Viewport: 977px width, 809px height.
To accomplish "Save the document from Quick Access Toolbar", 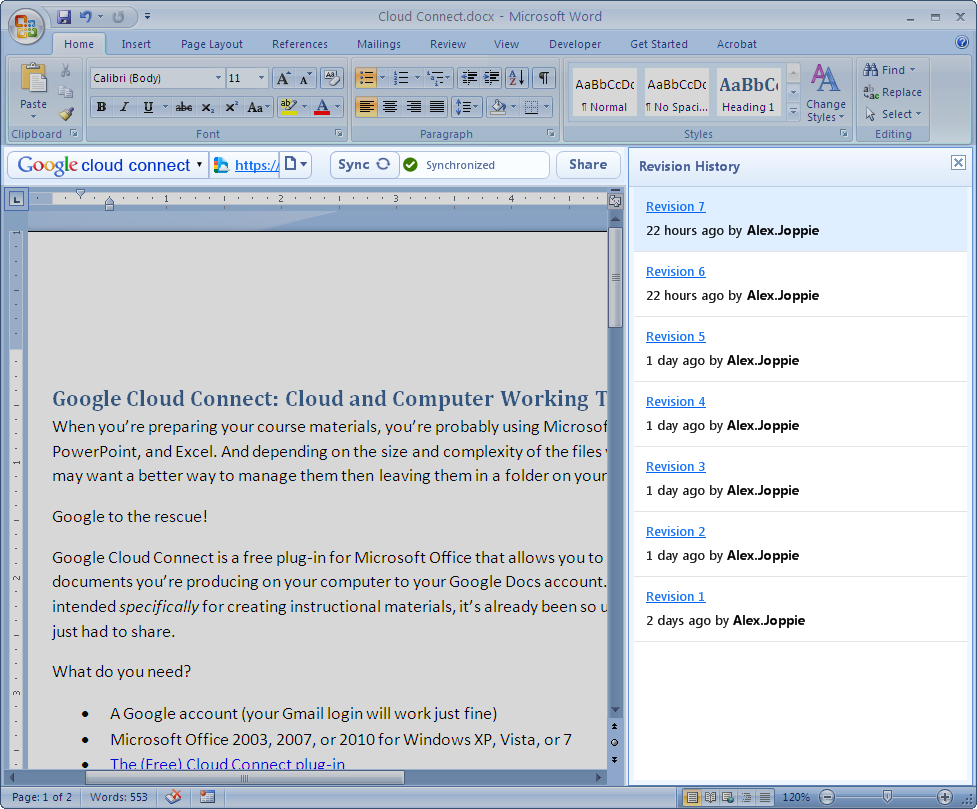I will 64,17.
